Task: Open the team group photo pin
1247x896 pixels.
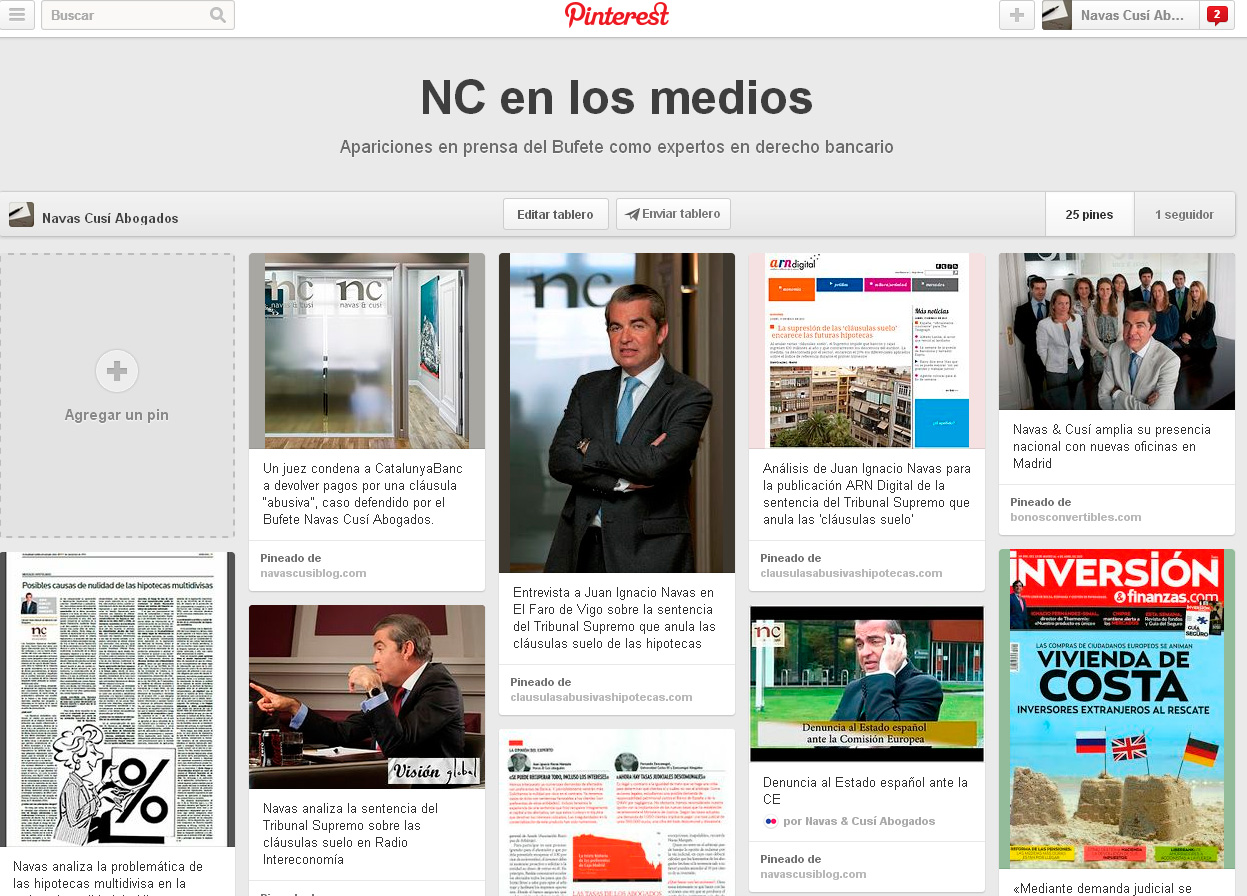Action: (1117, 331)
